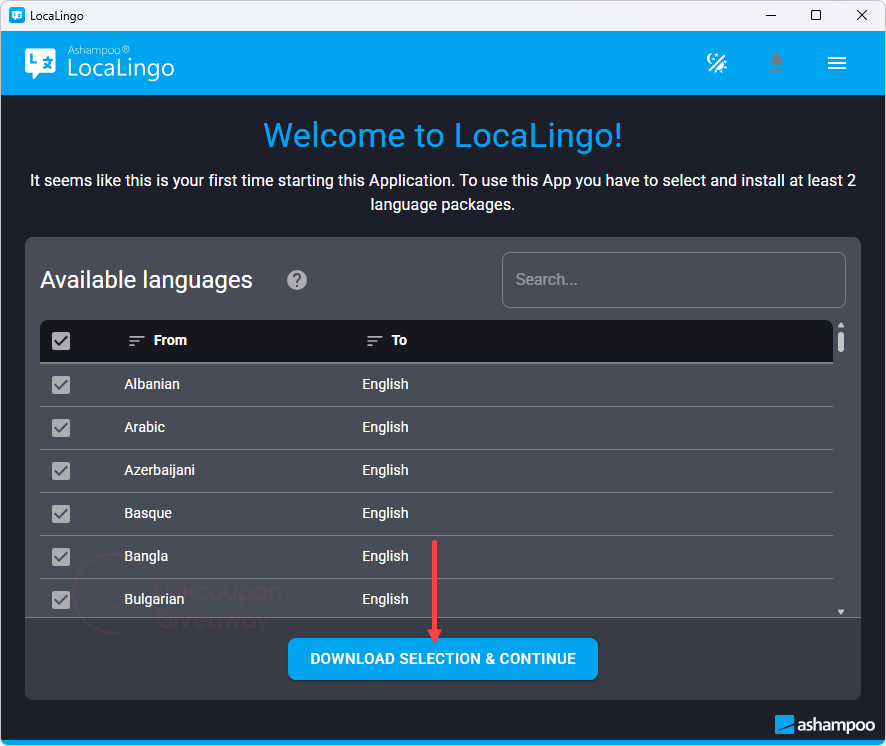Viewport: 886px width, 746px height.
Task: Uncheck the Basque language checkbox
Action: pos(61,514)
